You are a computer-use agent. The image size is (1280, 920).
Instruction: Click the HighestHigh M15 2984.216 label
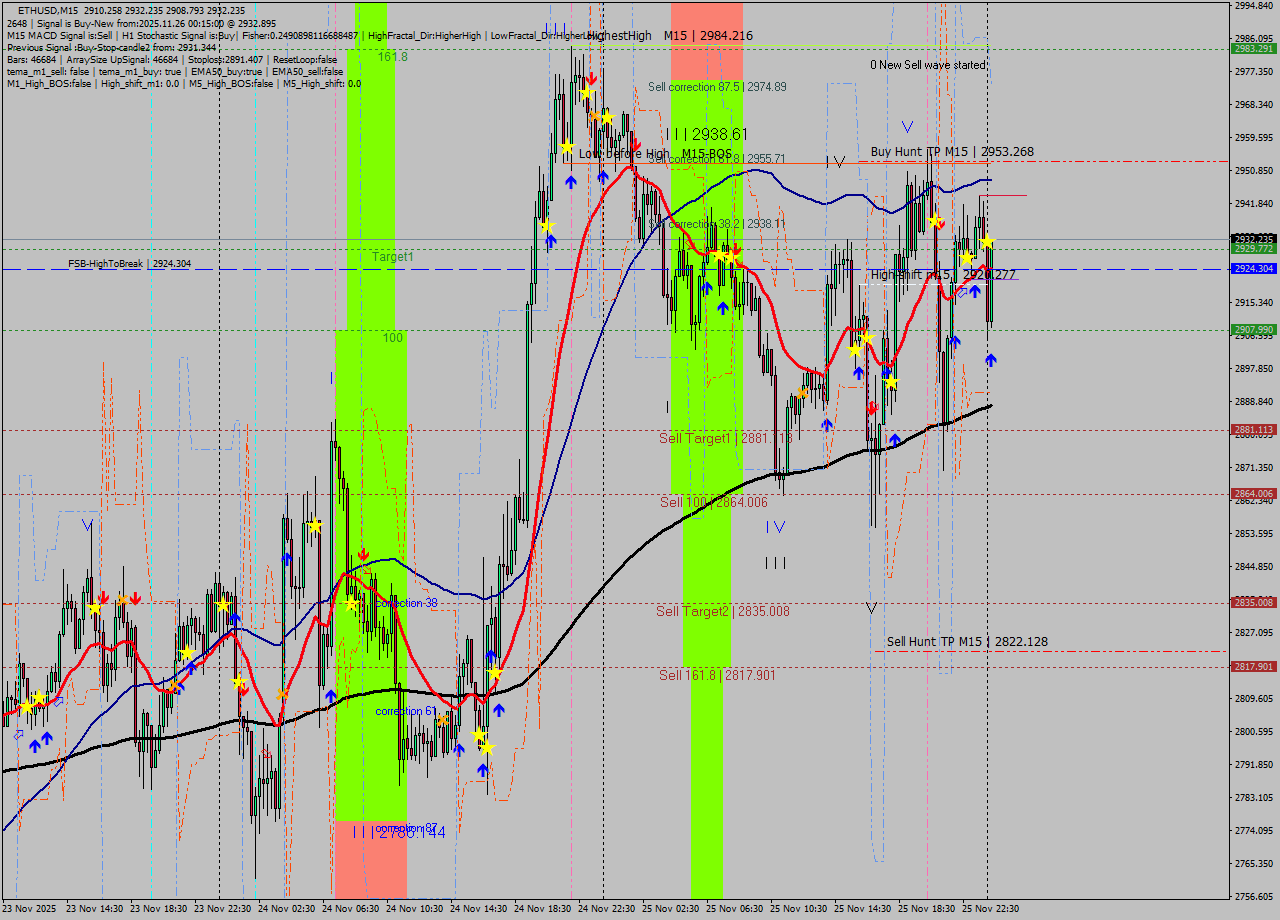pyautogui.click(x=669, y=36)
